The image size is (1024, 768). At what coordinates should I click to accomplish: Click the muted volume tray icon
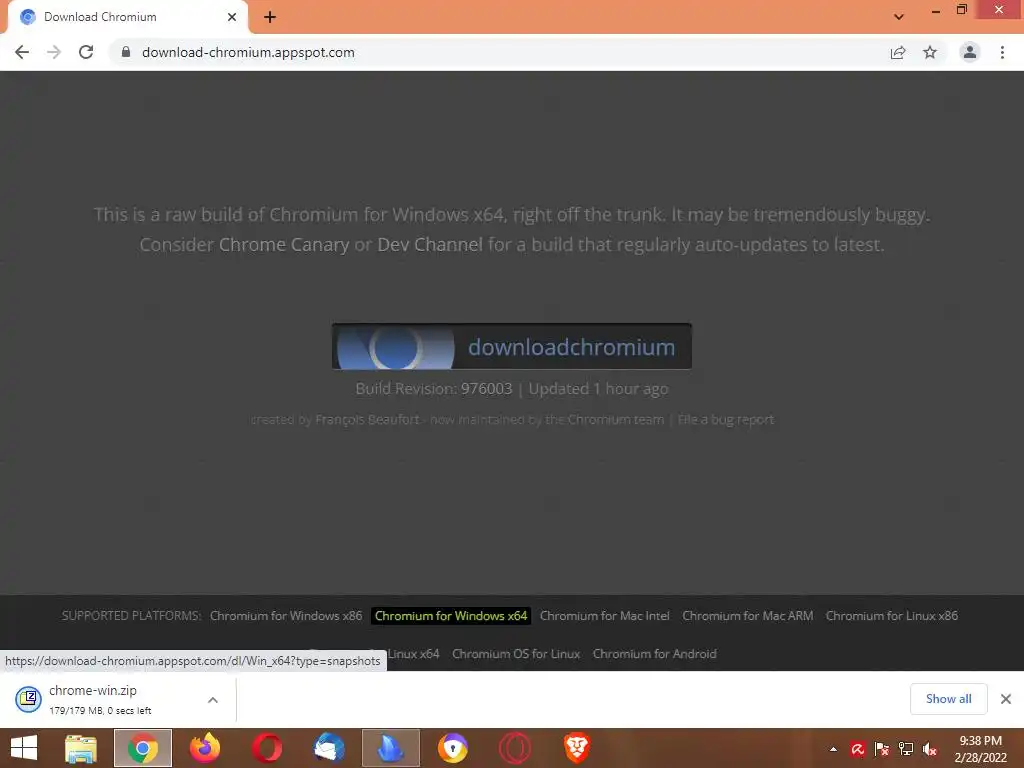click(929, 749)
